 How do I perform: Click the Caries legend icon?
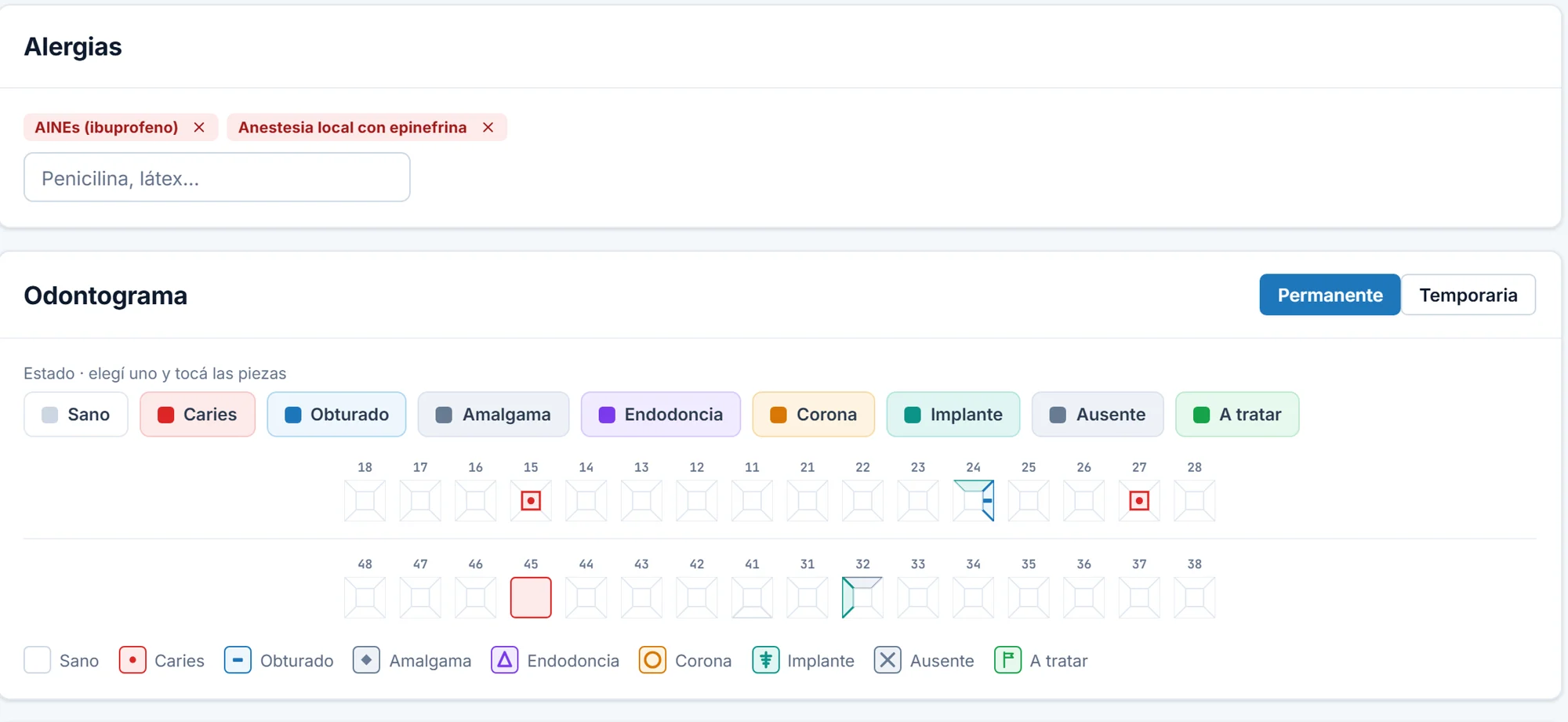pos(132,660)
